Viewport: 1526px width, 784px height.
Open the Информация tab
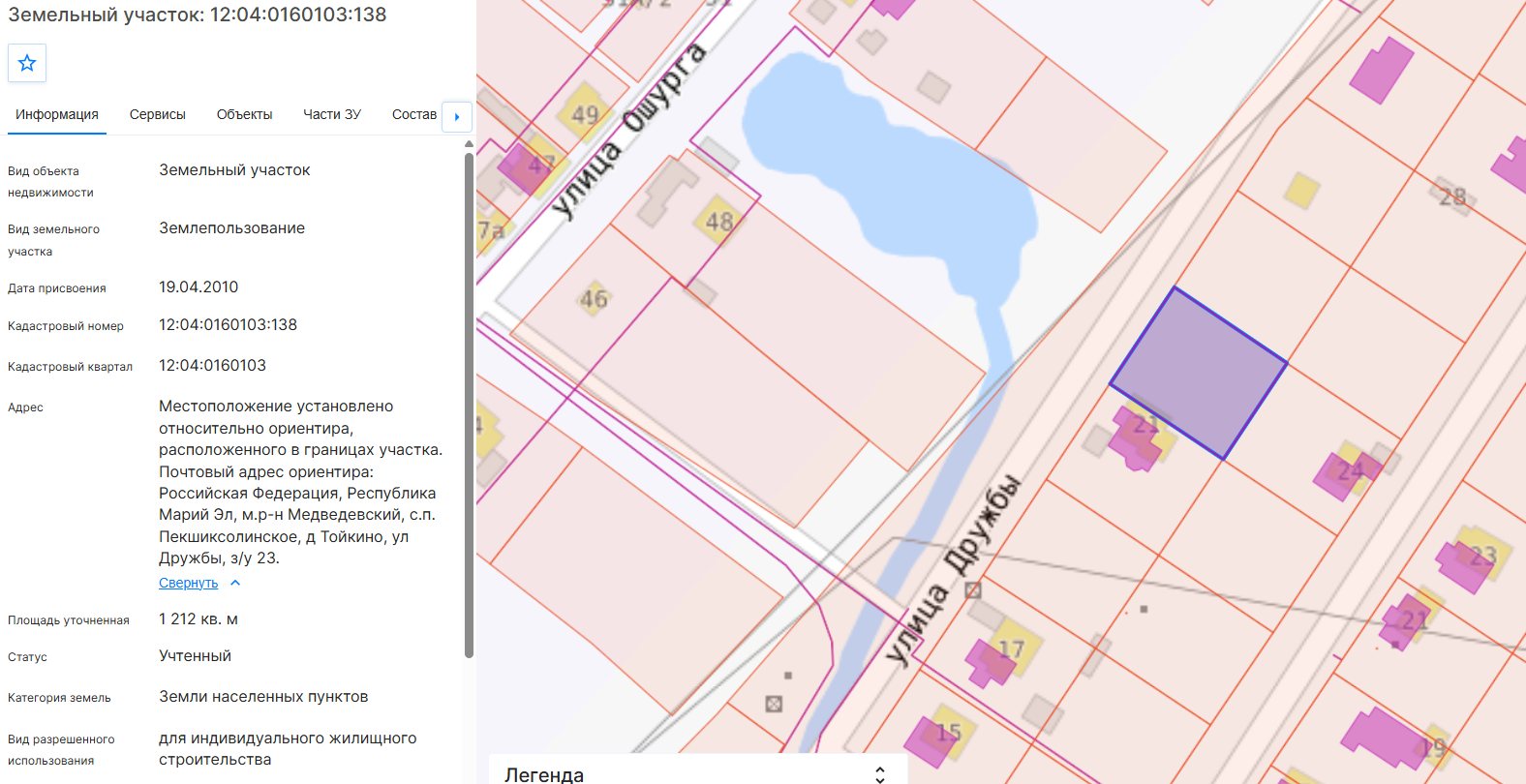coord(57,114)
